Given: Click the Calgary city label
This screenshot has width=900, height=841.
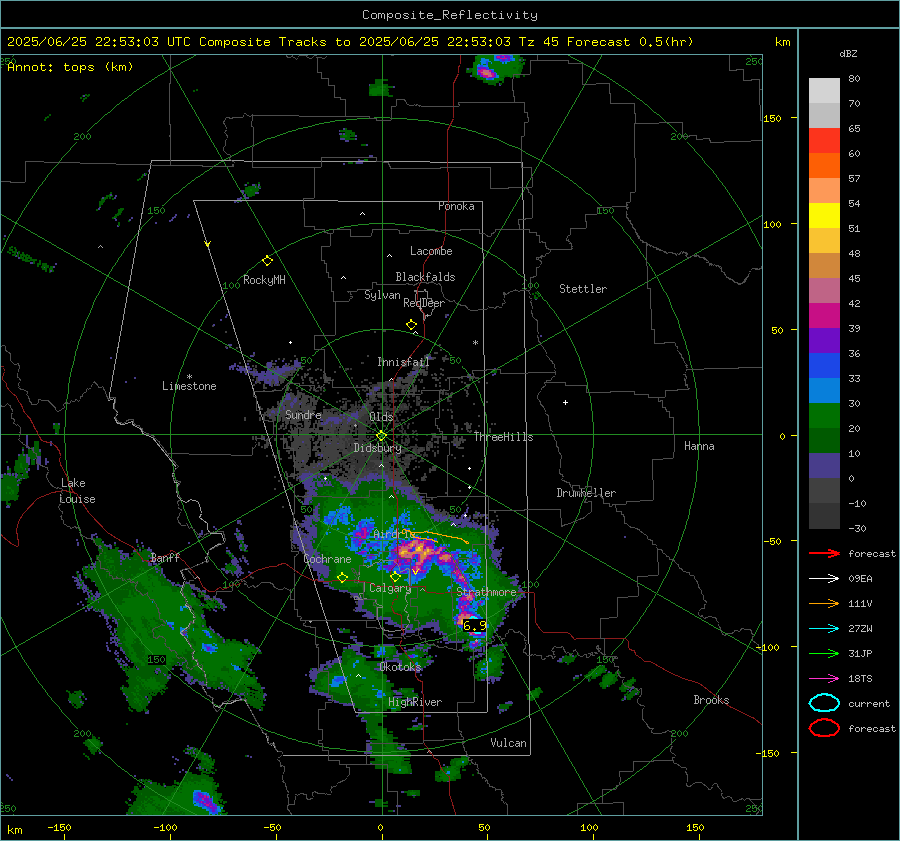Looking at the screenshot, I should click(390, 588).
